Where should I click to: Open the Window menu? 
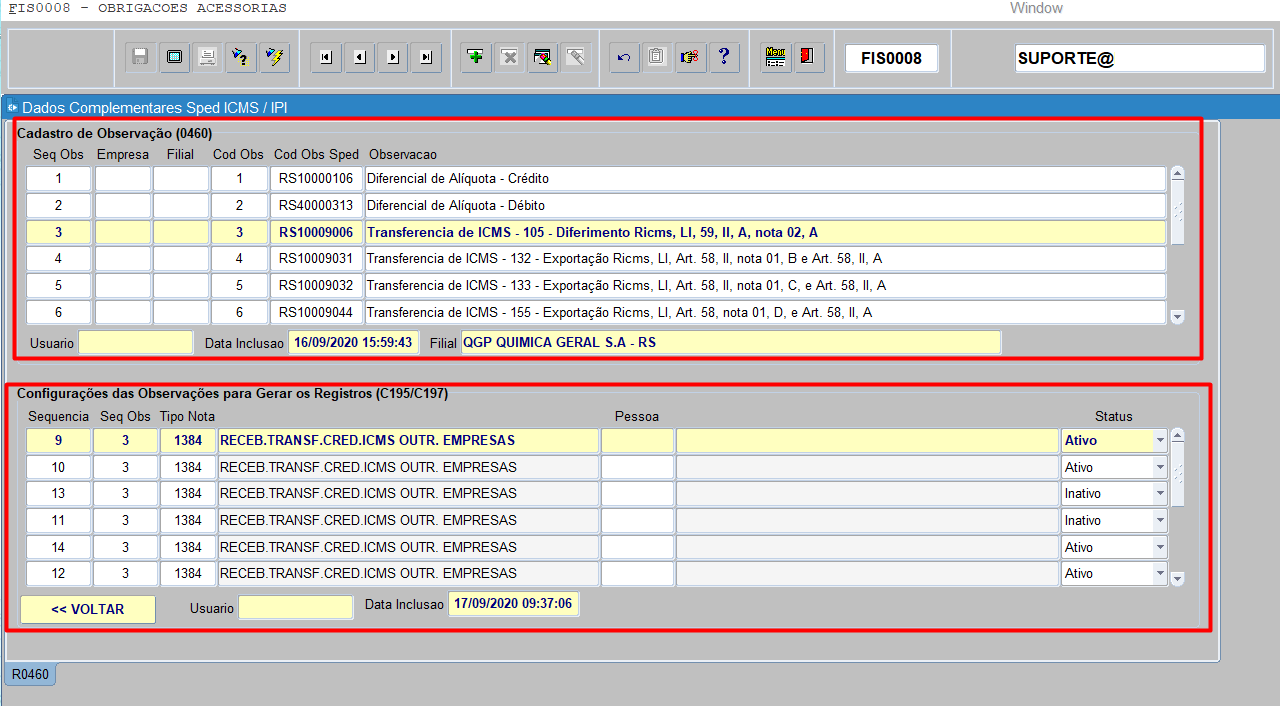click(x=1036, y=8)
